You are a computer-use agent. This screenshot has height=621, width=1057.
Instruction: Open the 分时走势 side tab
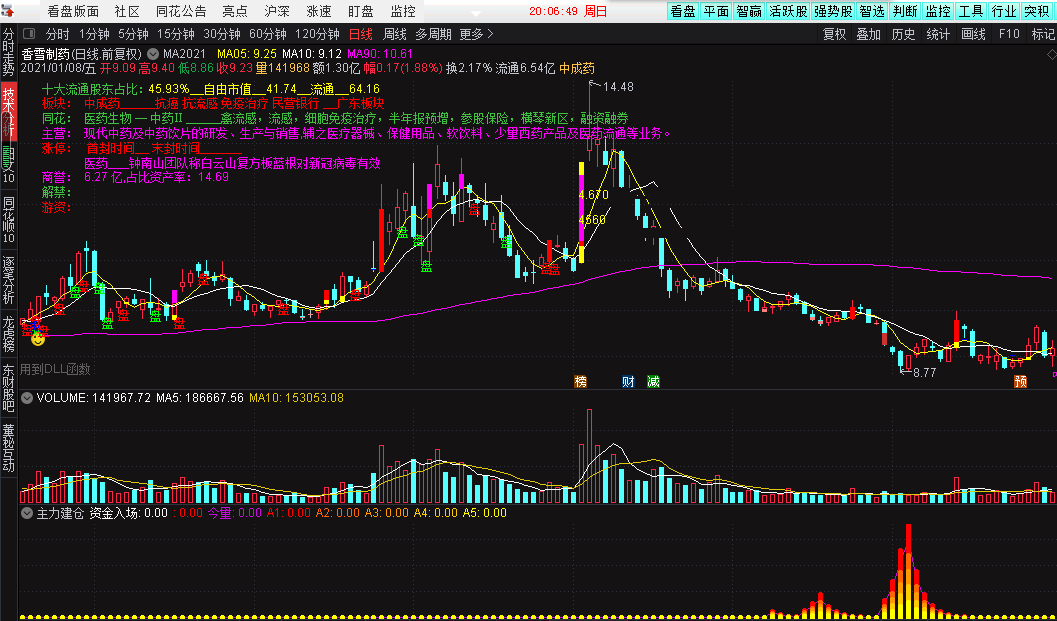8,52
